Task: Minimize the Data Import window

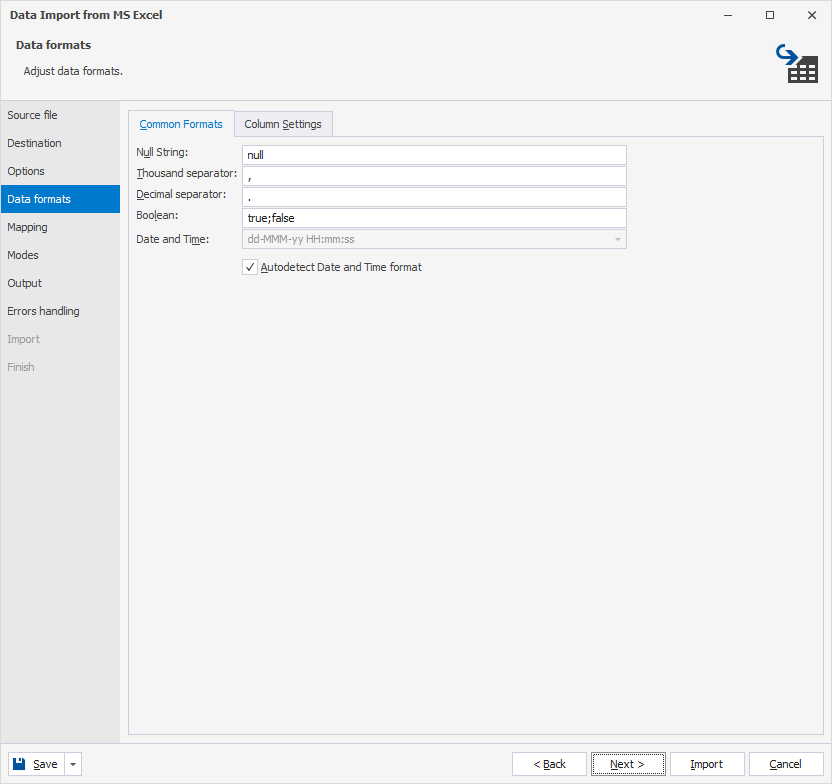Action: pyautogui.click(x=728, y=15)
